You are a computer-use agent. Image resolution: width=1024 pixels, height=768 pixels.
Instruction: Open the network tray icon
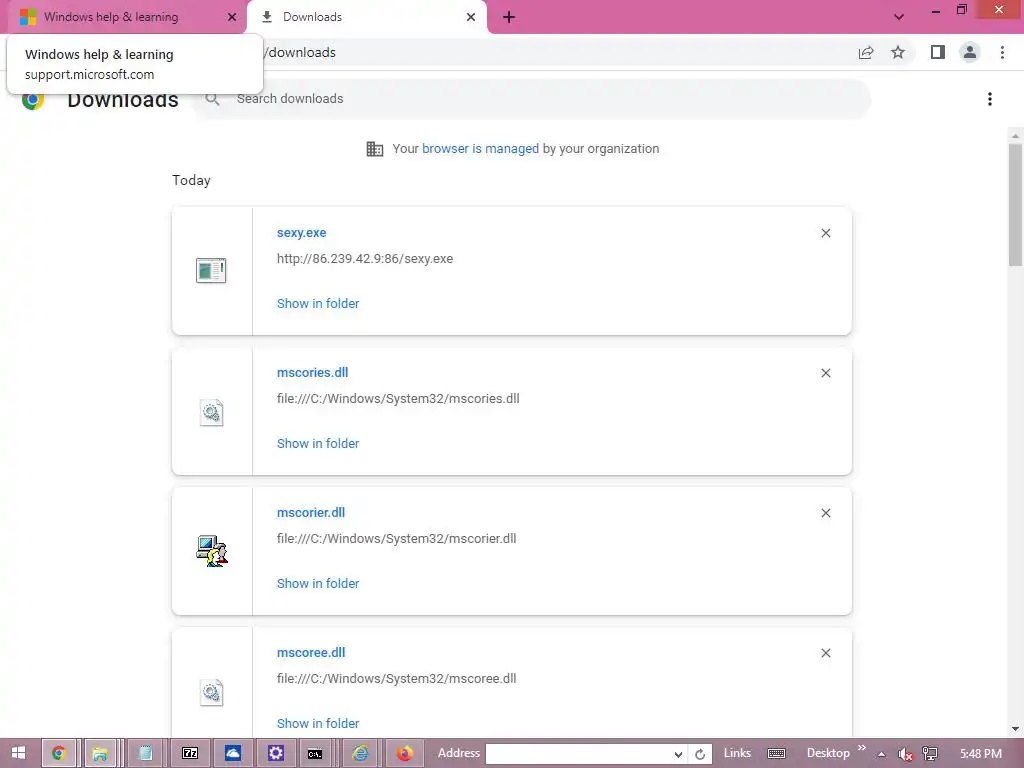[x=930, y=754]
